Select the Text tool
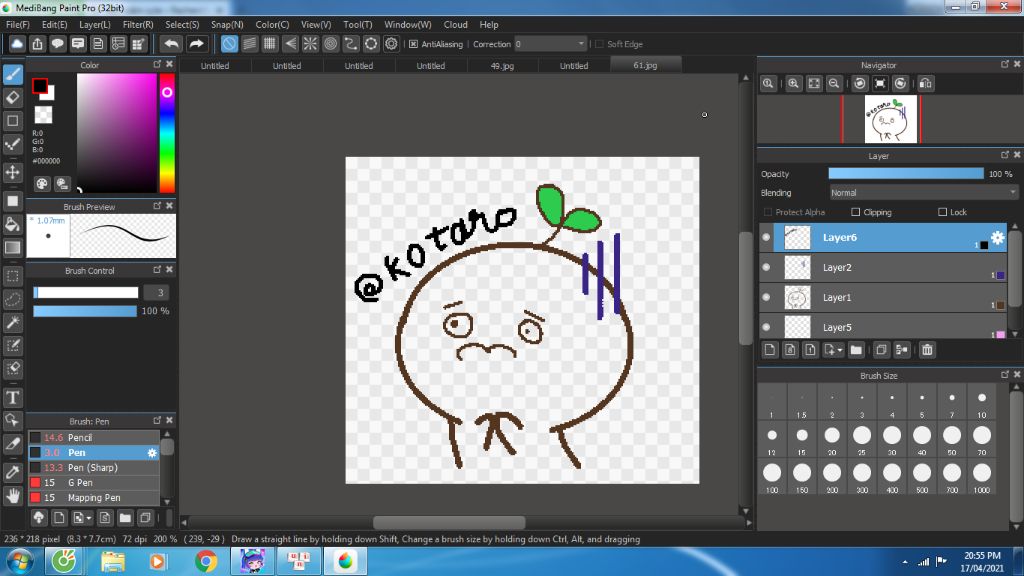Image resolution: width=1024 pixels, height=576 pixels. 12,397
